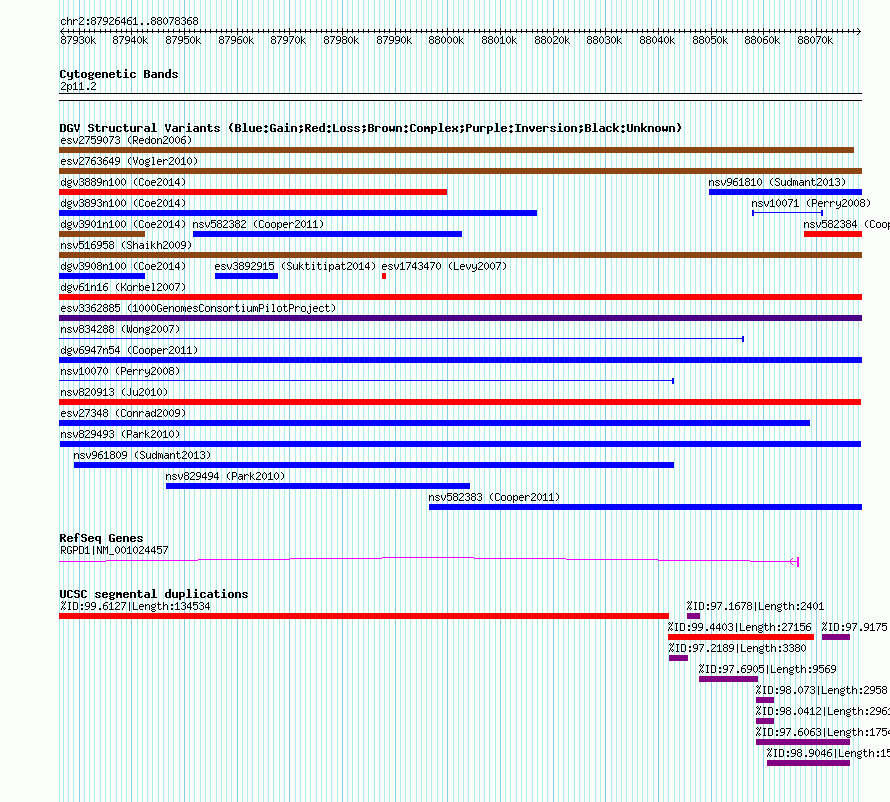
Task: Select the 2p11.2 cytogenetic band label
Action: [78, 86]
